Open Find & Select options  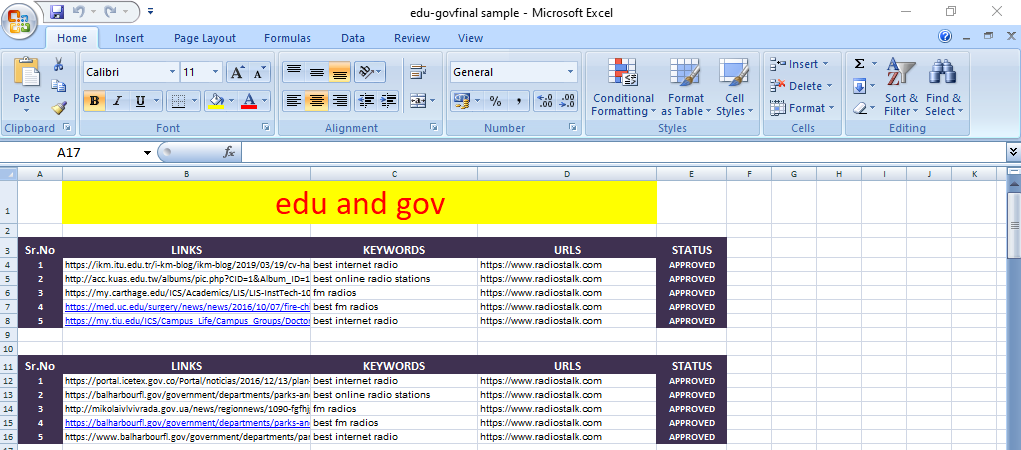[943, 87]
